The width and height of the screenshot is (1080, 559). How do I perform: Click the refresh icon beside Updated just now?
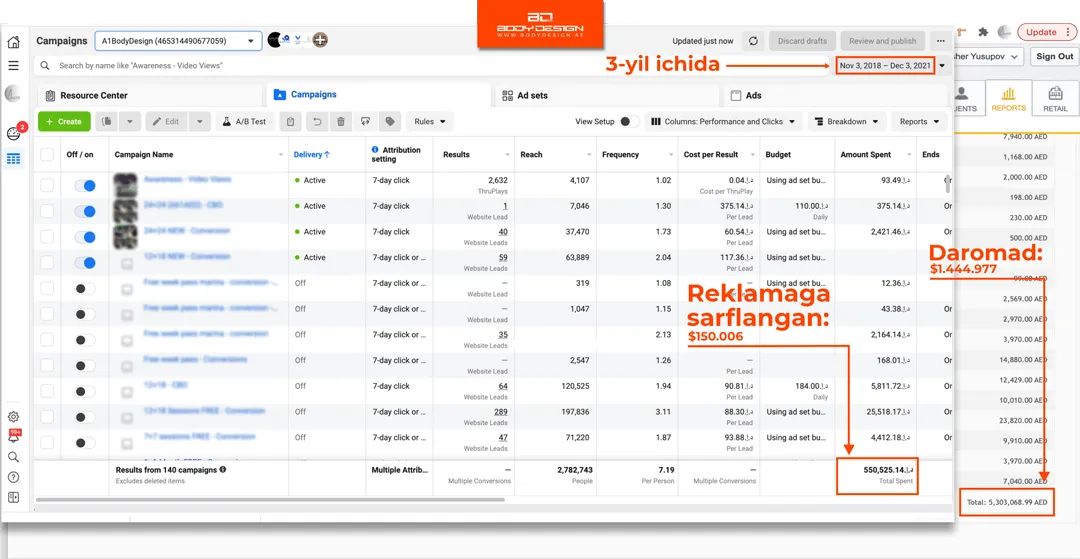click(x=754, y=41)
